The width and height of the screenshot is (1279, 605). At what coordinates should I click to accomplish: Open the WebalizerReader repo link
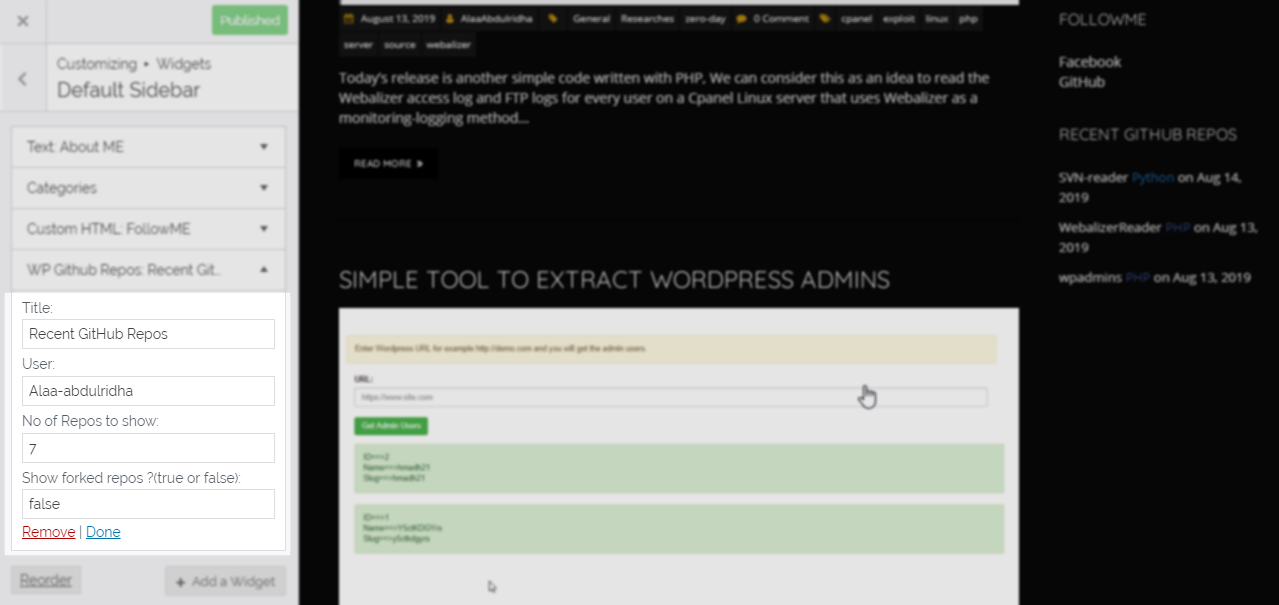point(1110,227)
